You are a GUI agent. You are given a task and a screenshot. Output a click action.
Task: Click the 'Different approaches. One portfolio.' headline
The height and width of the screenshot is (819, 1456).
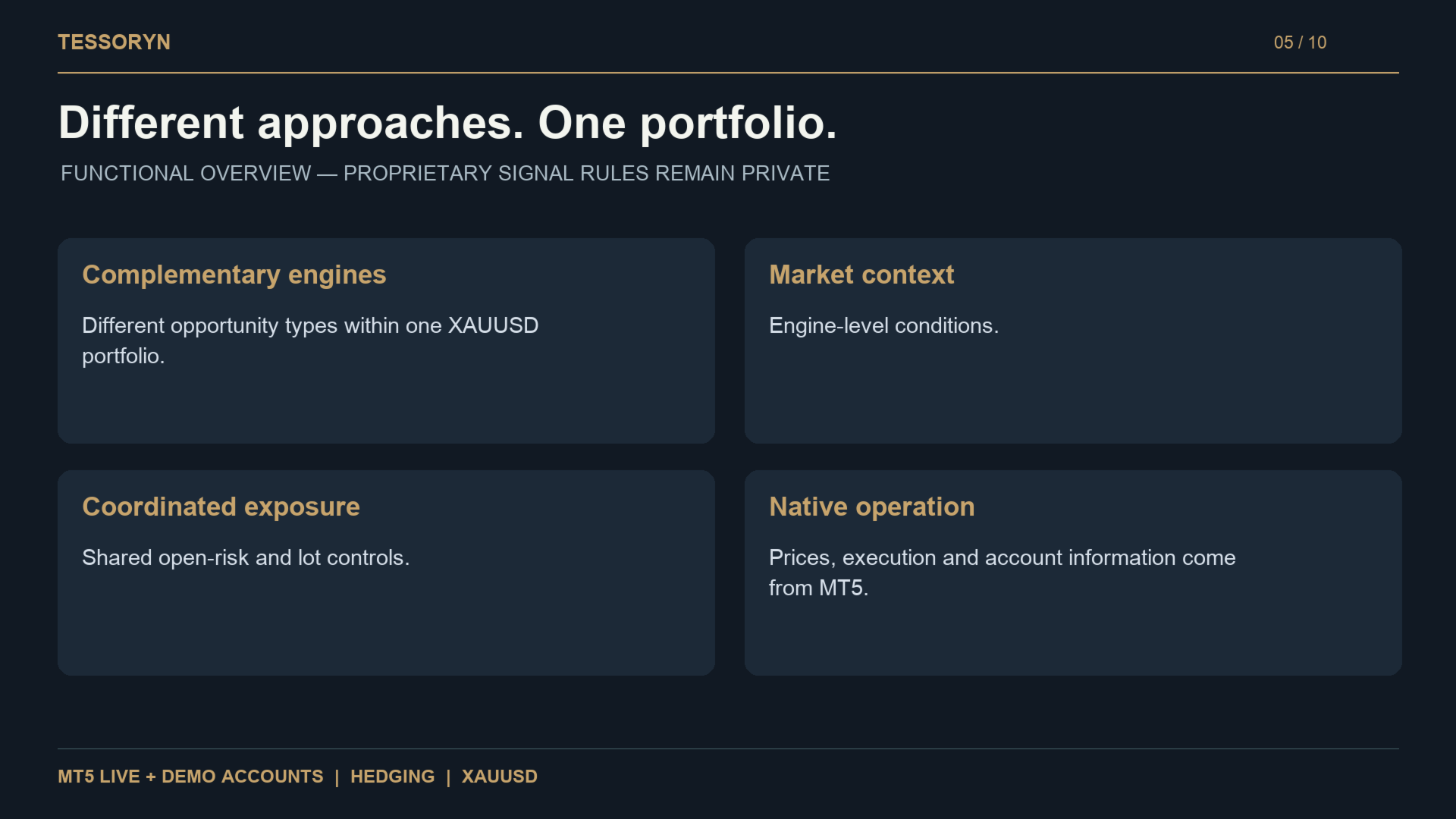pyautogui.click(x=447, y=123)
